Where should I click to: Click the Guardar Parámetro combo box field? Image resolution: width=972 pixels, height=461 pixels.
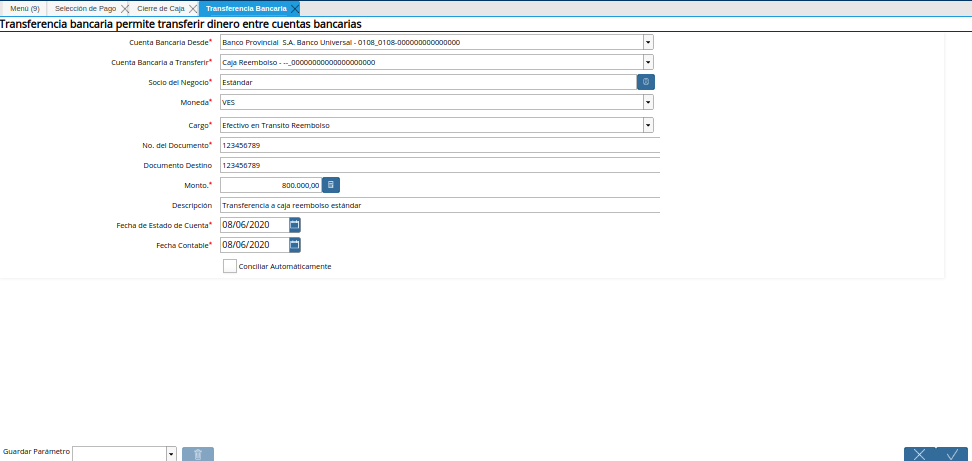point(120,454)
